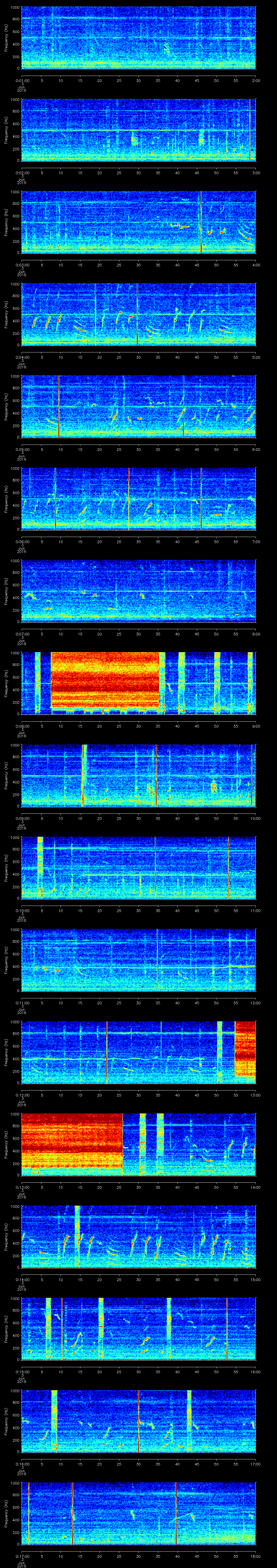Click the '0:03:00' start time label

(x=22, y=265)
